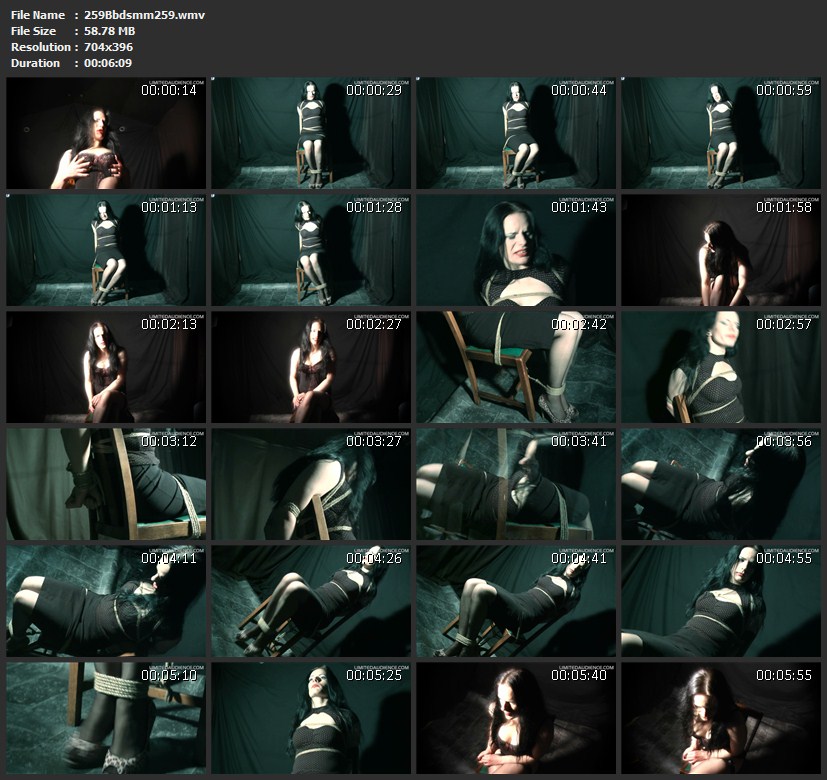This screenshot has width=827, height=780.
Task: Click the last thumbnail stamped 00:05:55
Action: click(x=721, y=718)
